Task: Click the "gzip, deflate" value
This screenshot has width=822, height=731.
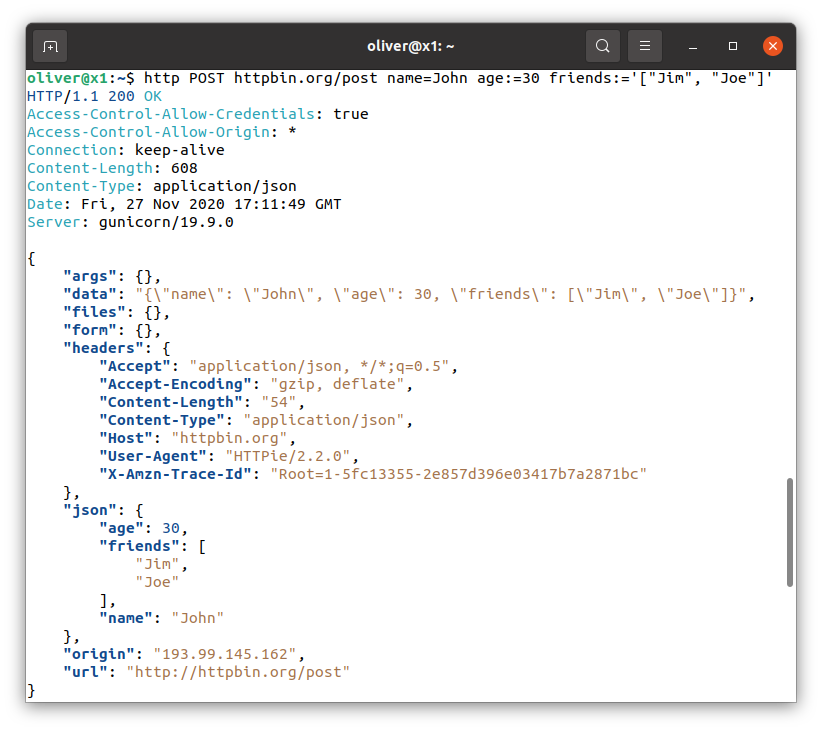Action: [337, 384]
